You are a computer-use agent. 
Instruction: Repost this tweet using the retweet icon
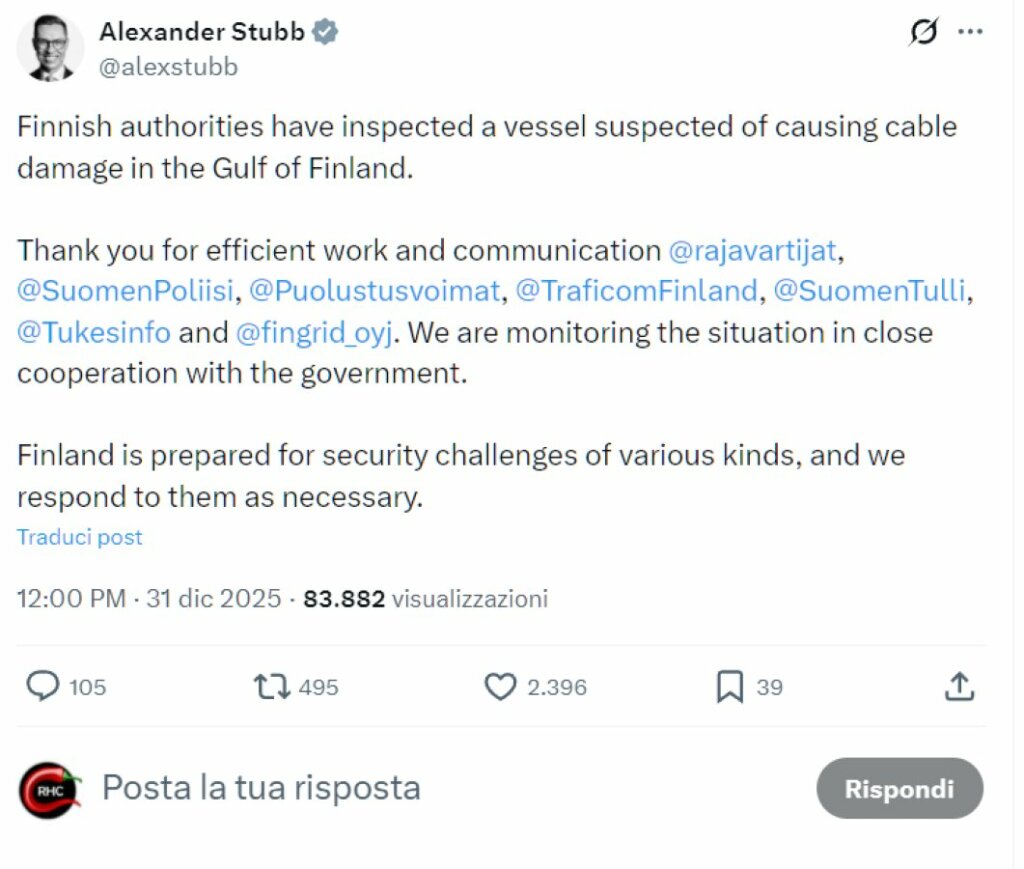pos(271,686)
